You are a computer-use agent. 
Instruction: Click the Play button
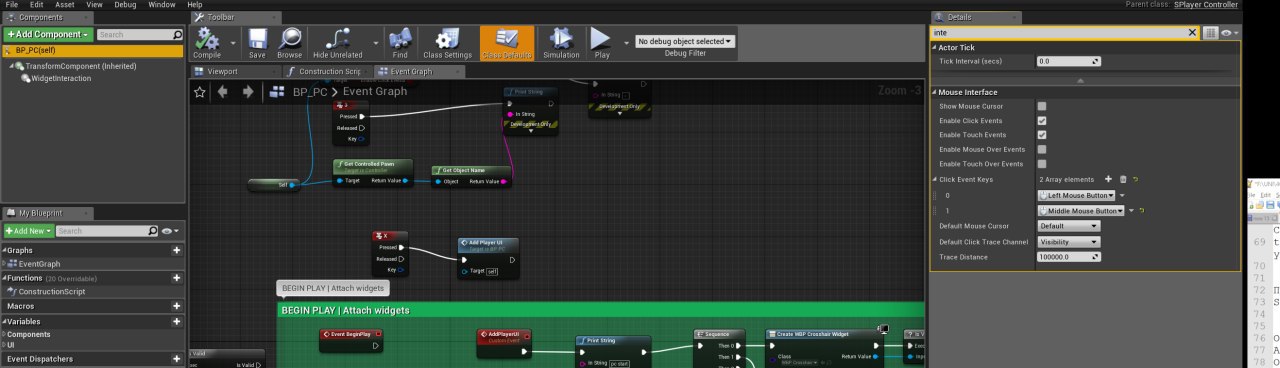pos(601,42)
